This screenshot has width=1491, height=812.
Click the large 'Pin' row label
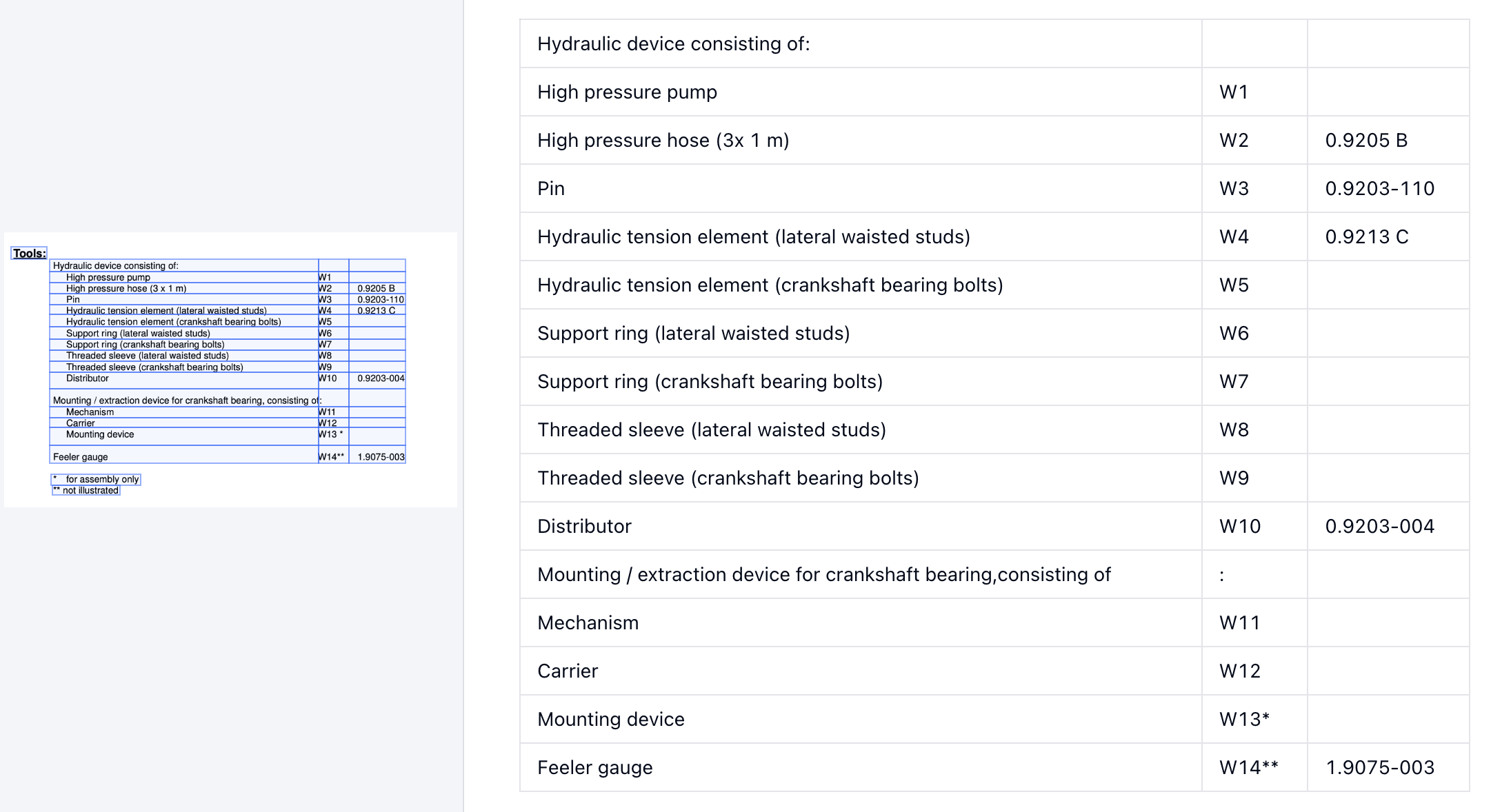point(551,188)
